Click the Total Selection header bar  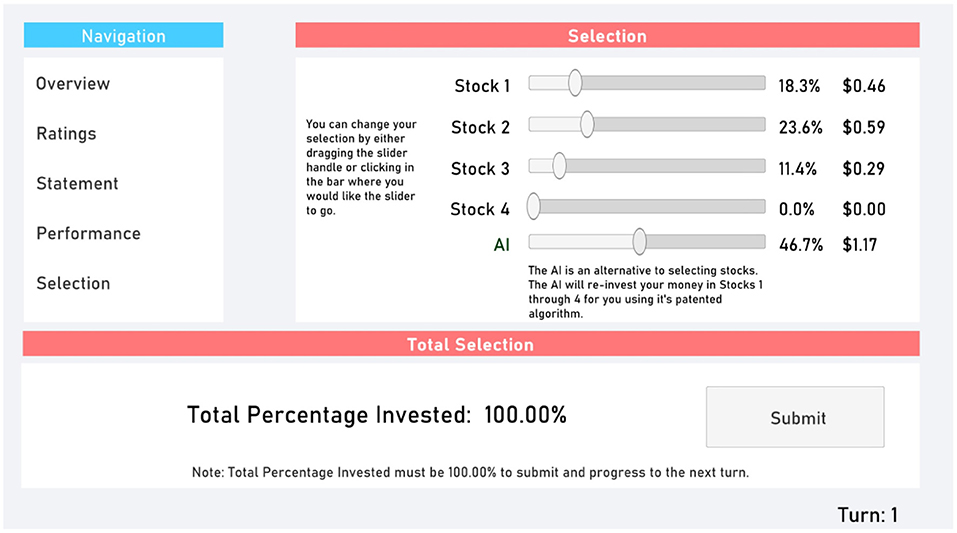(471, 344)
